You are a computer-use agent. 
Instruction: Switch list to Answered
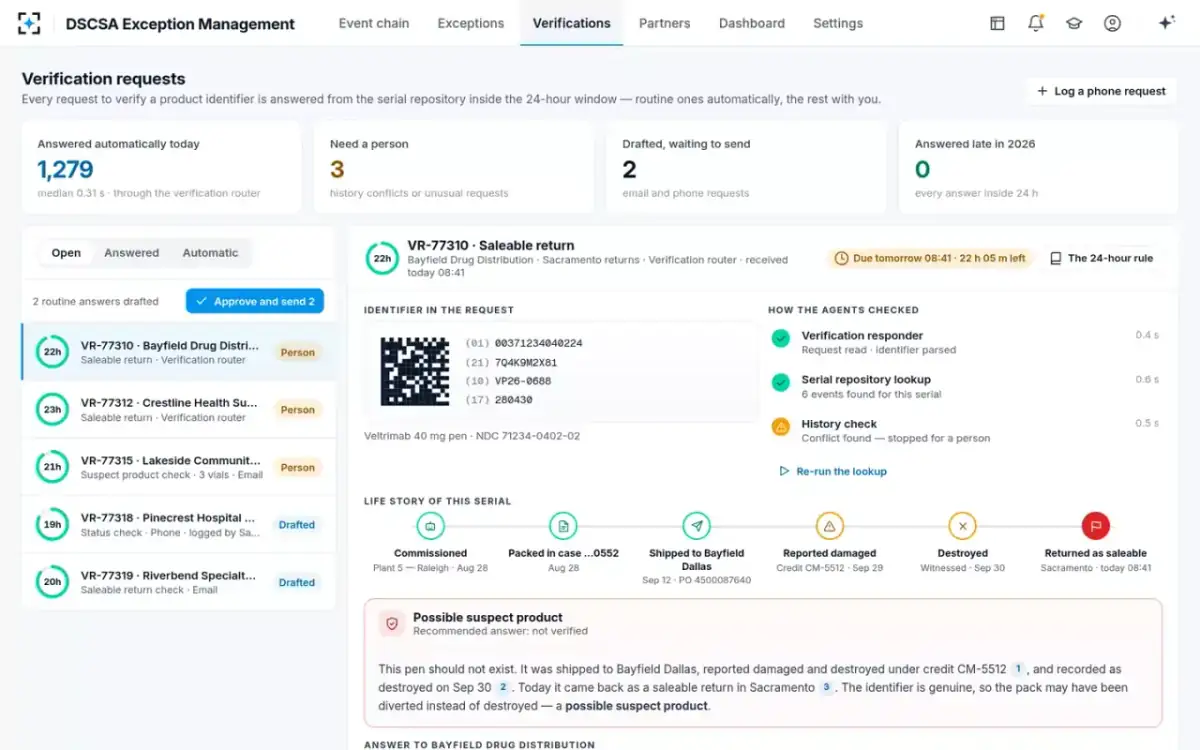(x=132, y=253)
